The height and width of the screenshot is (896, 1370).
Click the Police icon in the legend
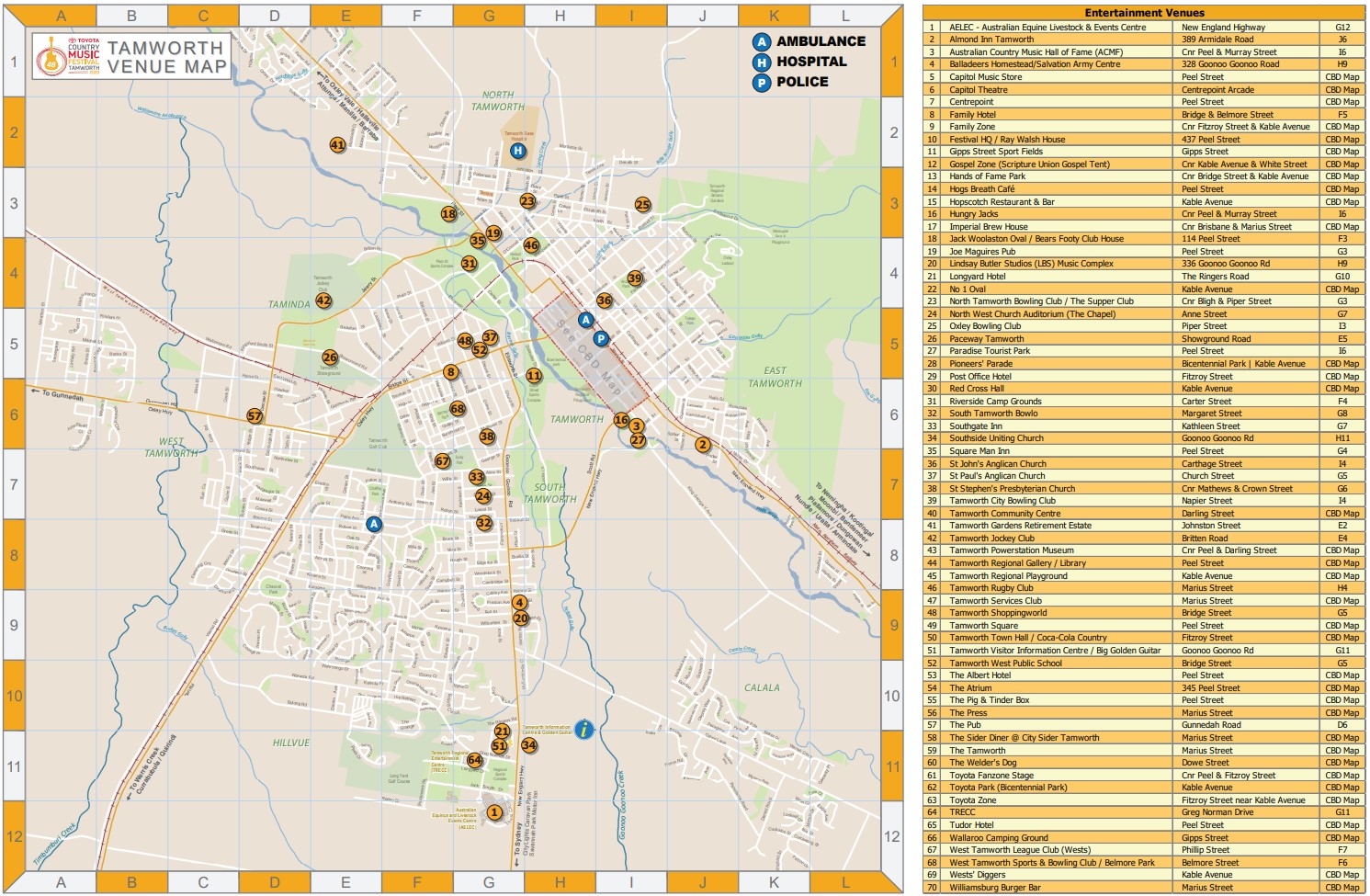click(x=761, y=83)
